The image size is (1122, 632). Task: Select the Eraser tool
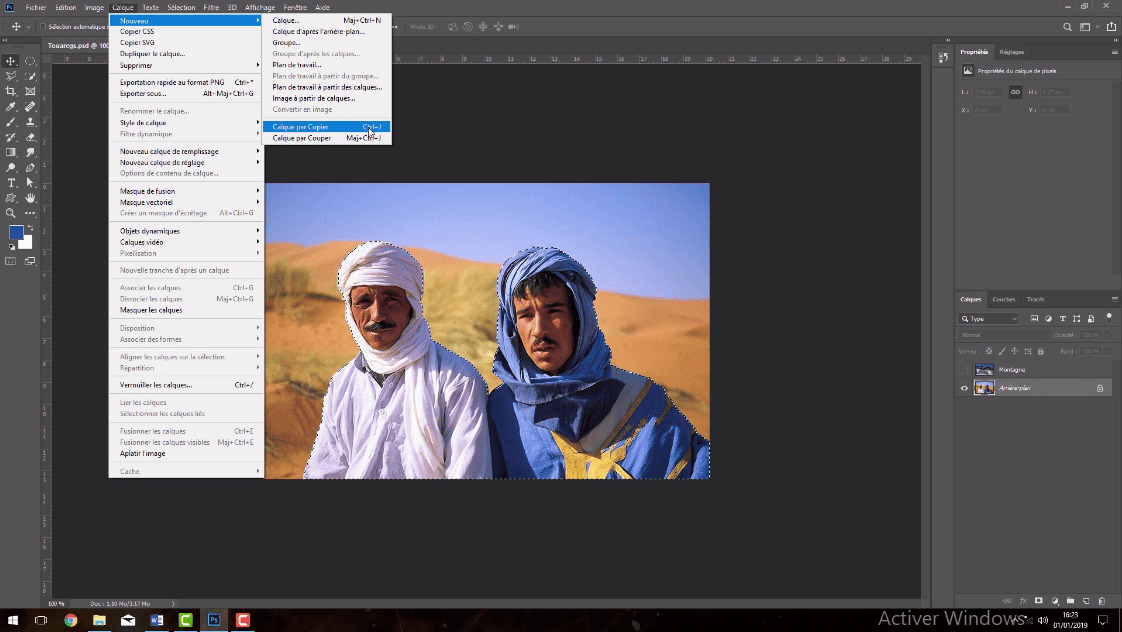click(x=30, y=137)
